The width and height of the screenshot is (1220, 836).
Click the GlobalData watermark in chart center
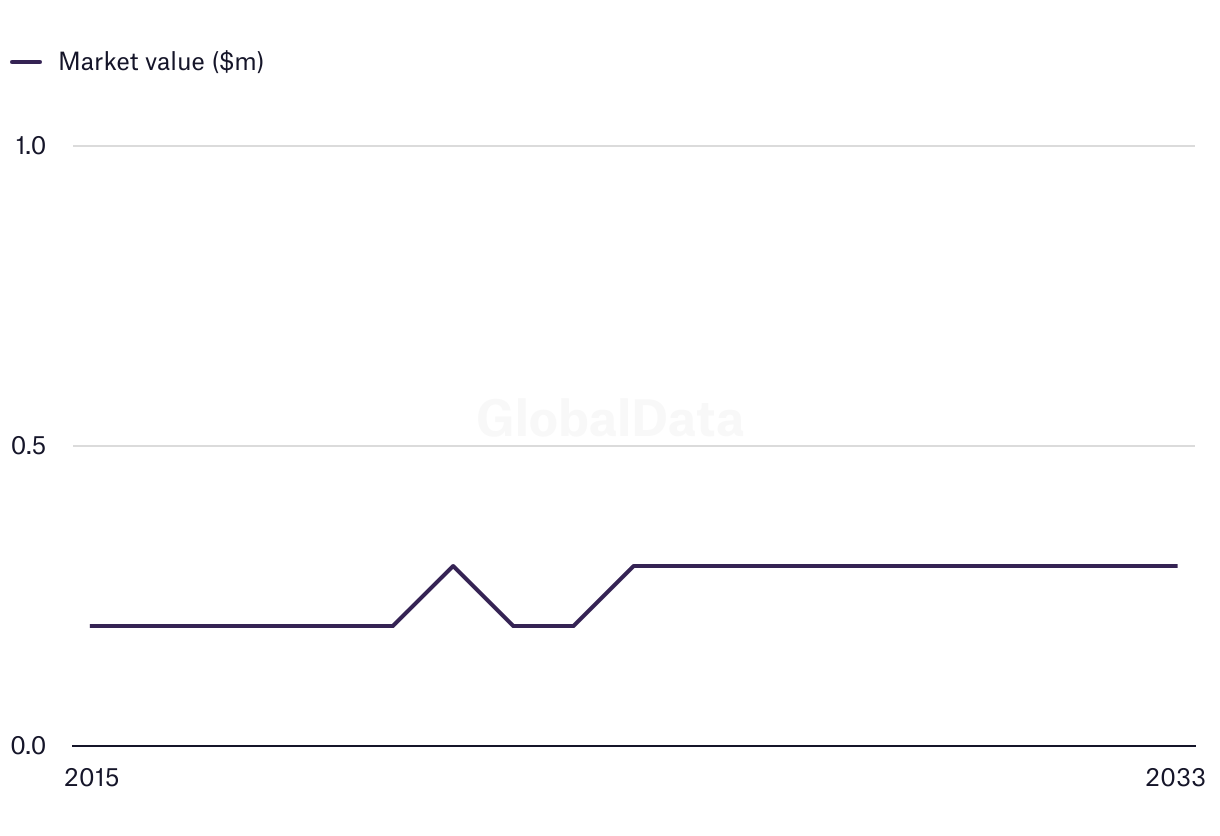610,419
